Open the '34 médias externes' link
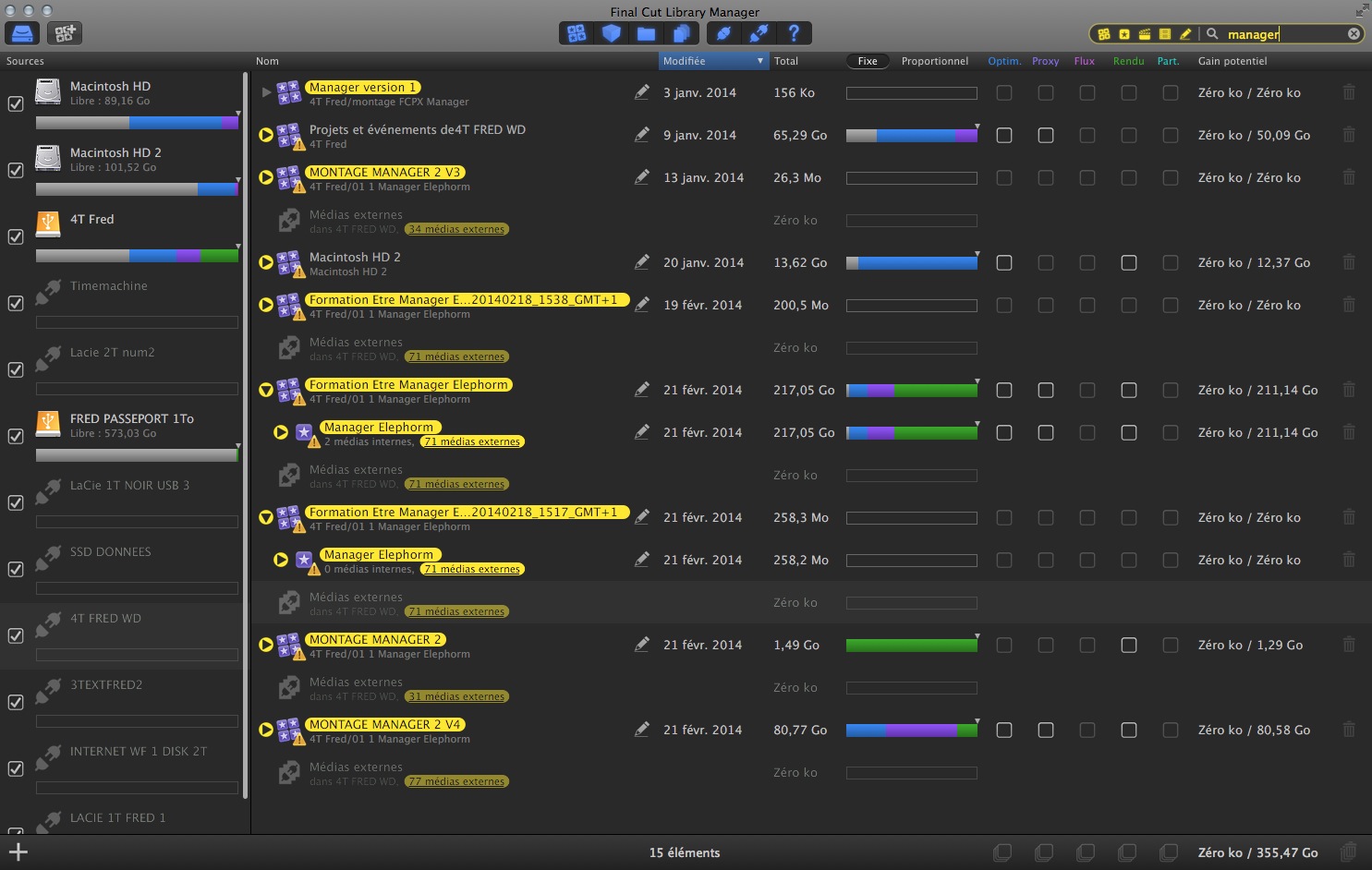 pyautogui.click(x=456, y=229)
